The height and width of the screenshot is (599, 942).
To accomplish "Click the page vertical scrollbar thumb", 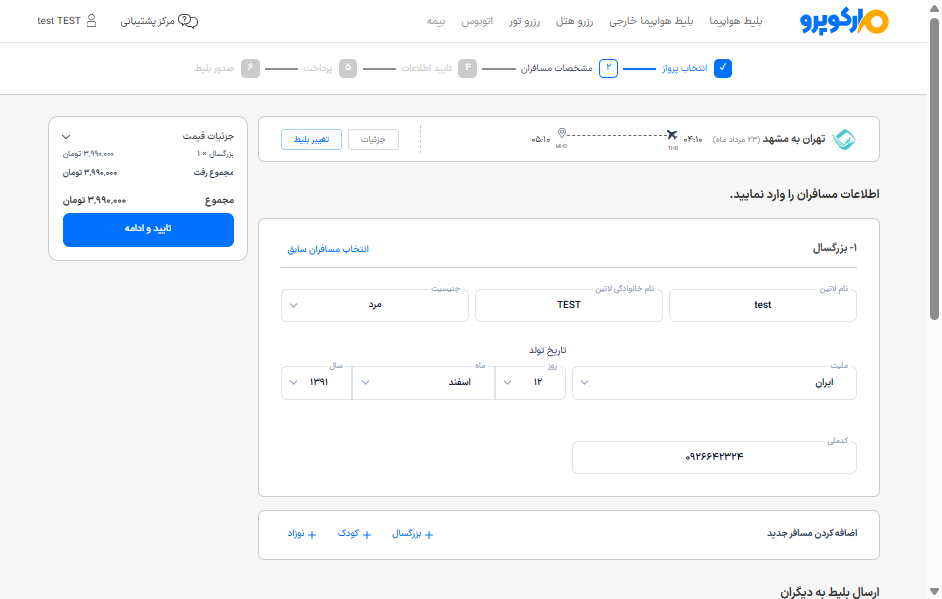I will click(x=934, y=168).
